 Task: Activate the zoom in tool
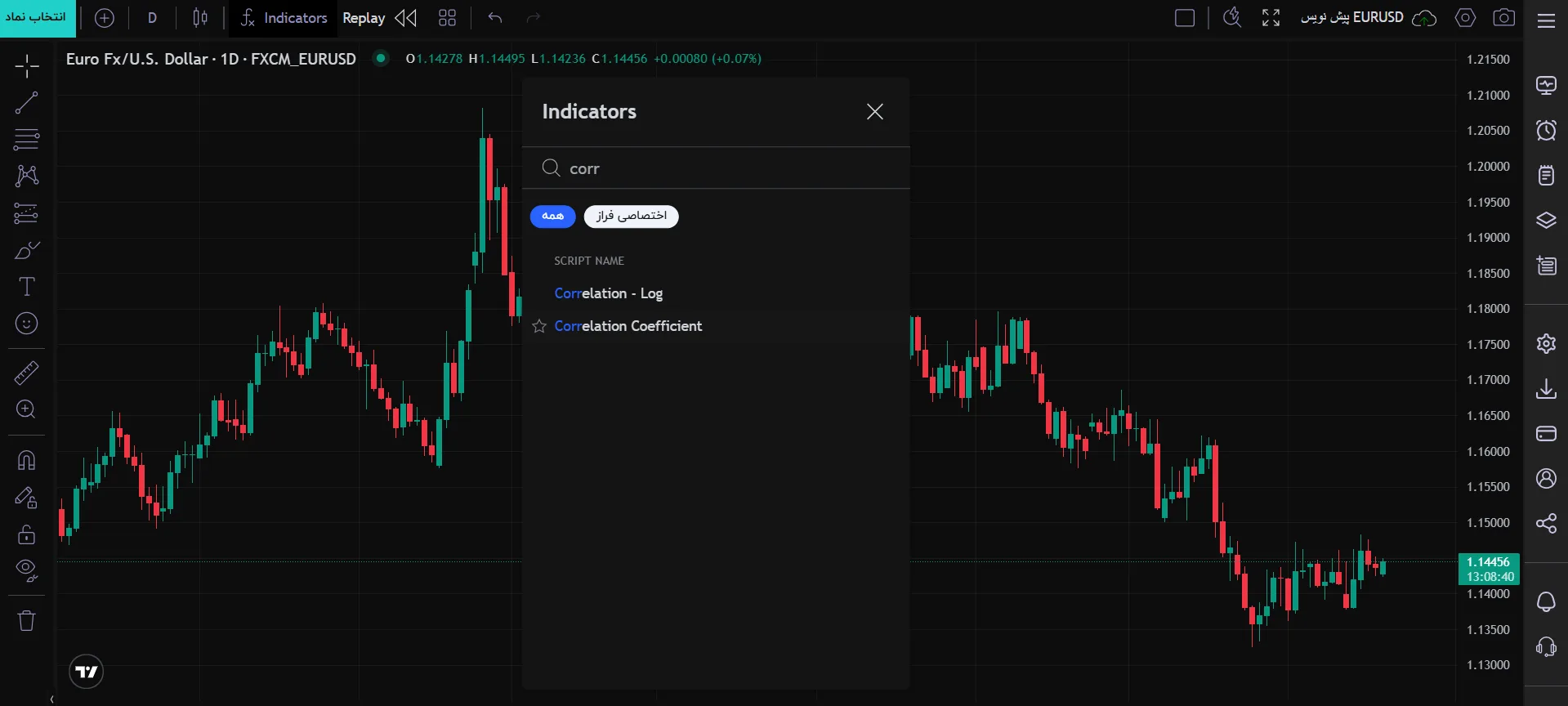(x=26, y=409)
